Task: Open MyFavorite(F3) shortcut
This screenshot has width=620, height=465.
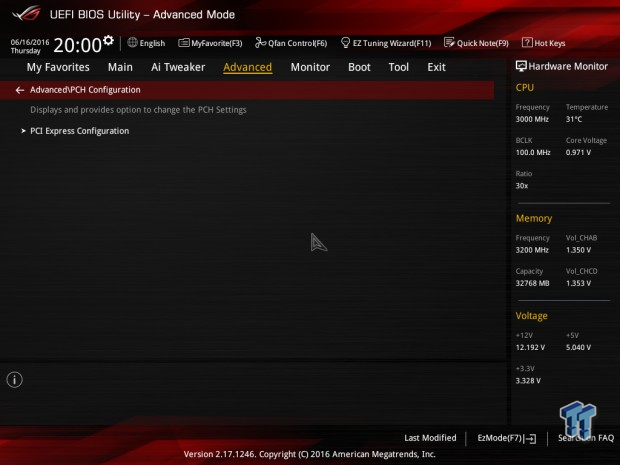Action: point(217,43)
